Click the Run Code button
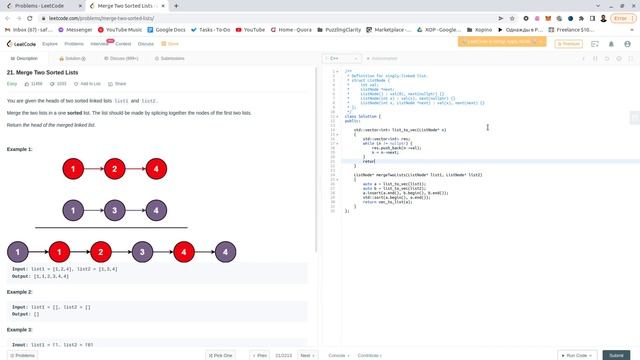Viewport: 640px width, 360px height. (x=577, y=356)
